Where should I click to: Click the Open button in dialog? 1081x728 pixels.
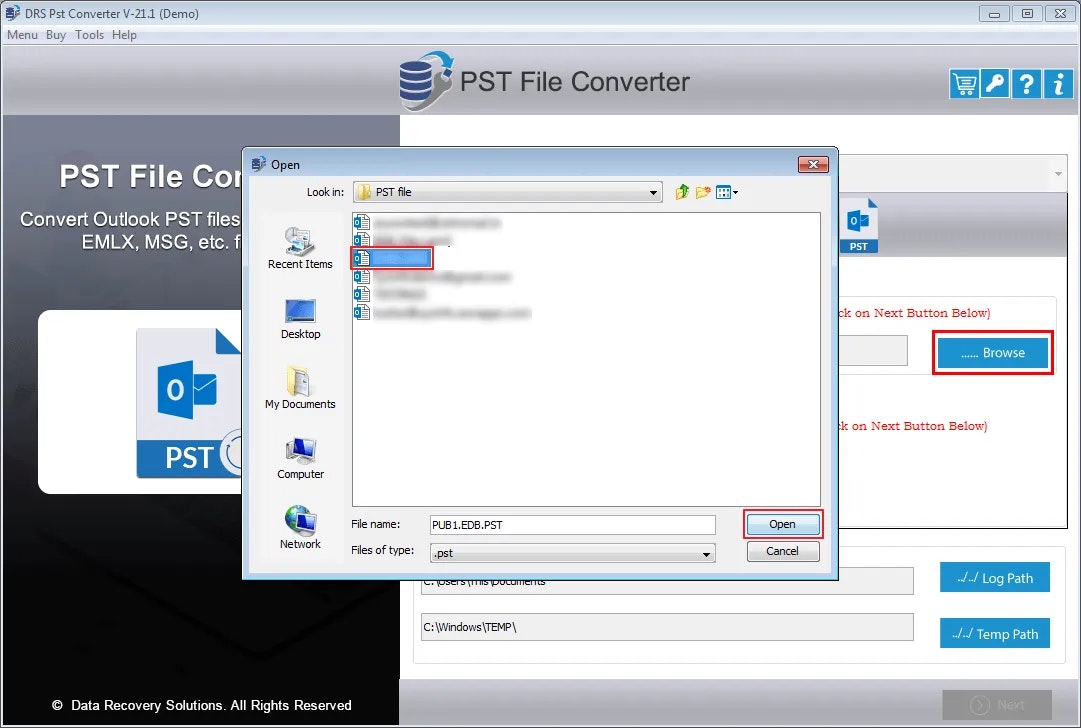click(x=782, y=525)
